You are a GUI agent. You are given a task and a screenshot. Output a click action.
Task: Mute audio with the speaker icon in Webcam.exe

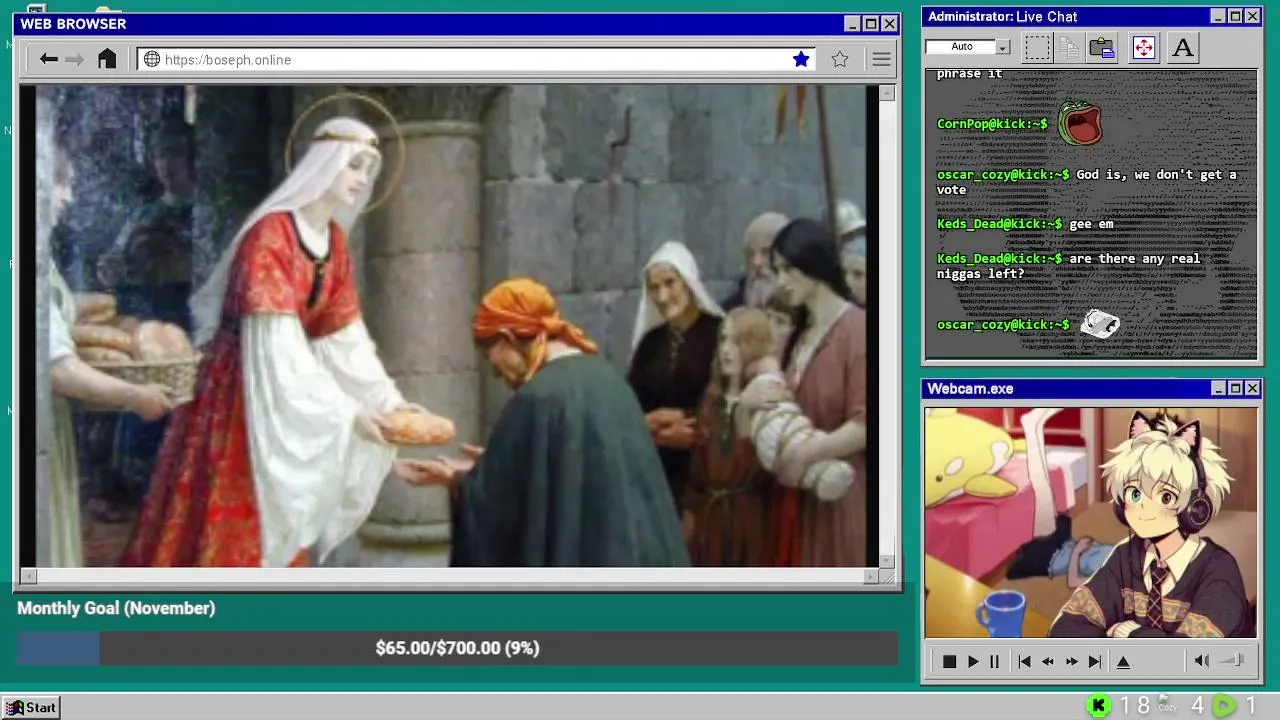pyautogui.click(x=1202, y=660)
